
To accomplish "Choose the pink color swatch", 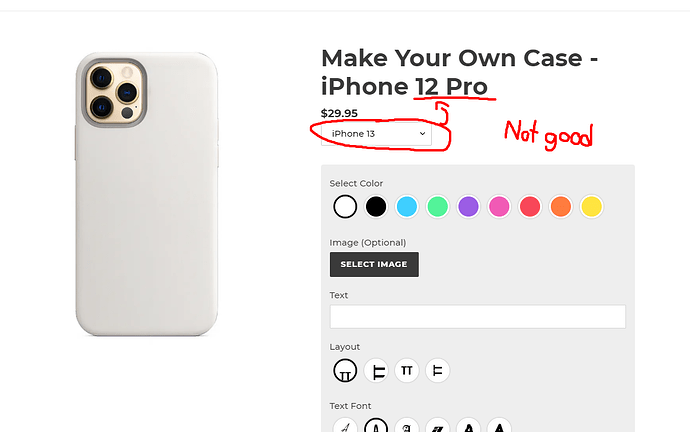I will click(499, 207).
